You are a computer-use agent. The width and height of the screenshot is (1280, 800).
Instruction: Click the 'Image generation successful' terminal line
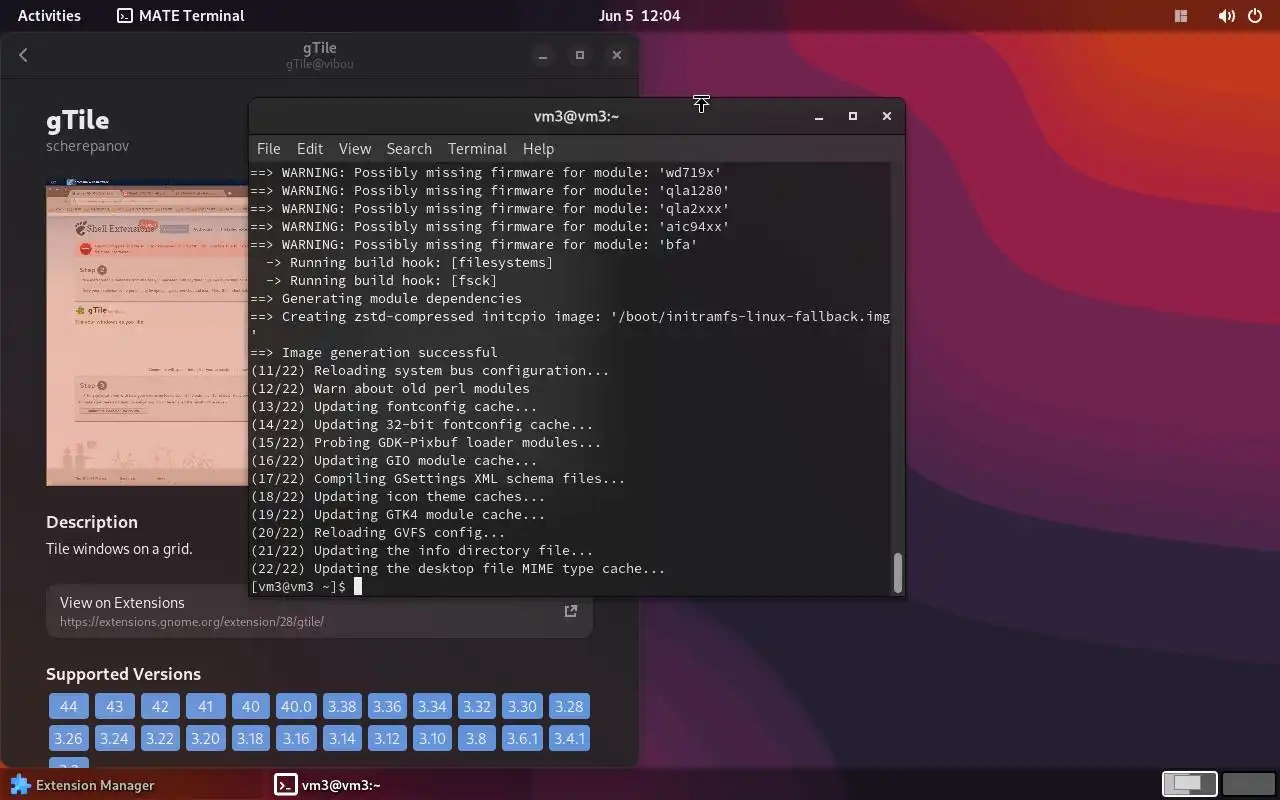[374, 352]
